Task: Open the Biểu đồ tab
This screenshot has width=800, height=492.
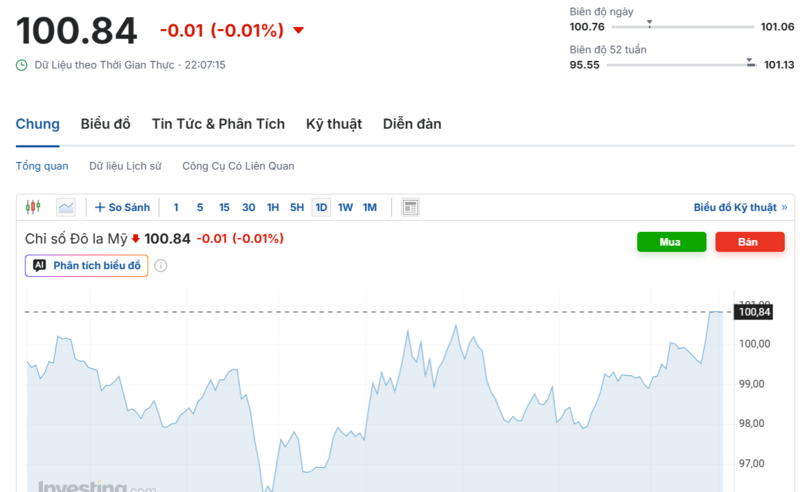Action: pyautogui.click(x=106, y=124)
